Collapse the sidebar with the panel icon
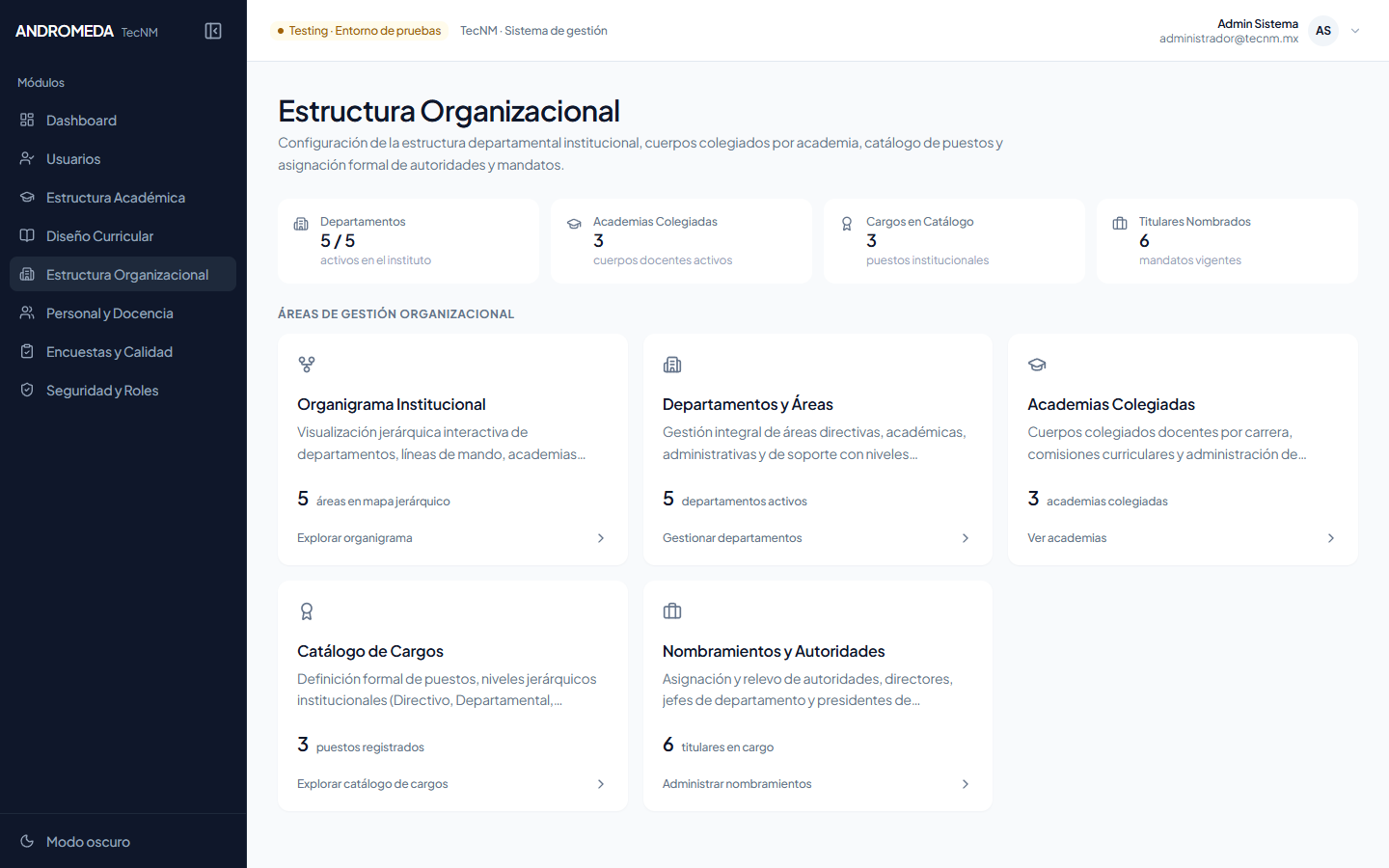The height and width of the screenshot is (868, 1389). pyautogui.click(x=213, y=31)
